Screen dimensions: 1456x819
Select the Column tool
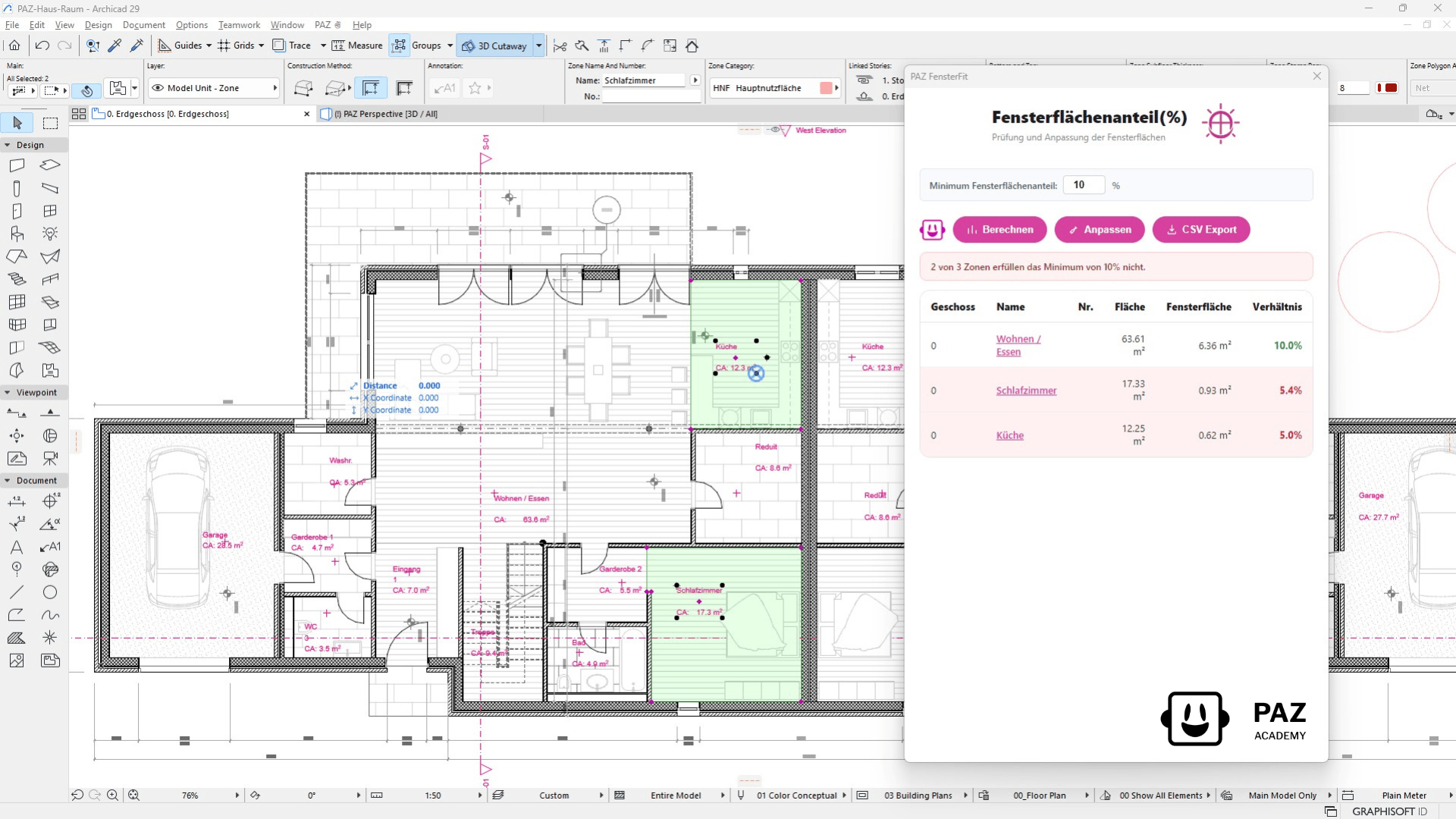click(17, 188)
